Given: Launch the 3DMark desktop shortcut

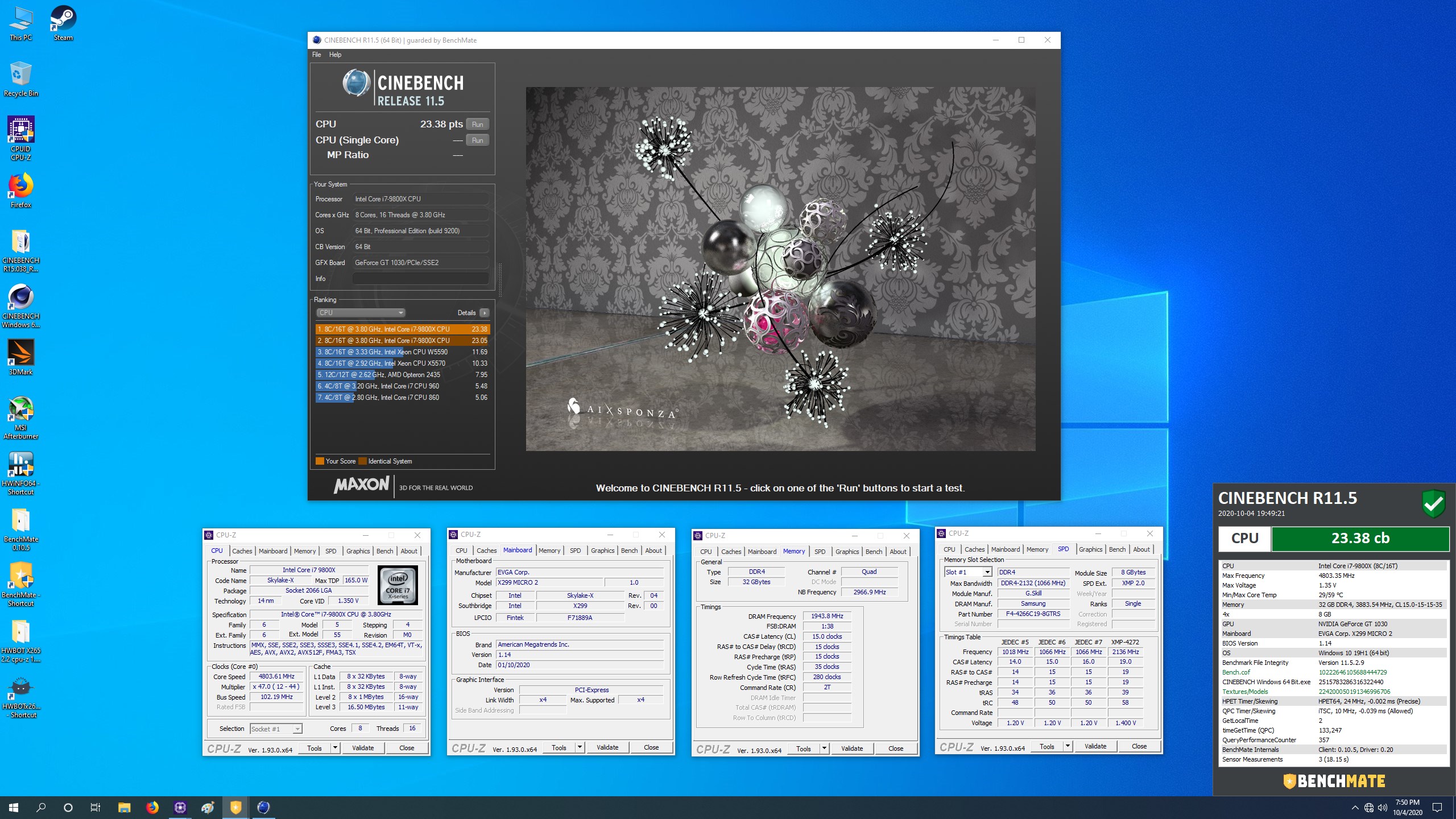Looking at the screenshot, I should pyautogui.click(x=21, y=357).
